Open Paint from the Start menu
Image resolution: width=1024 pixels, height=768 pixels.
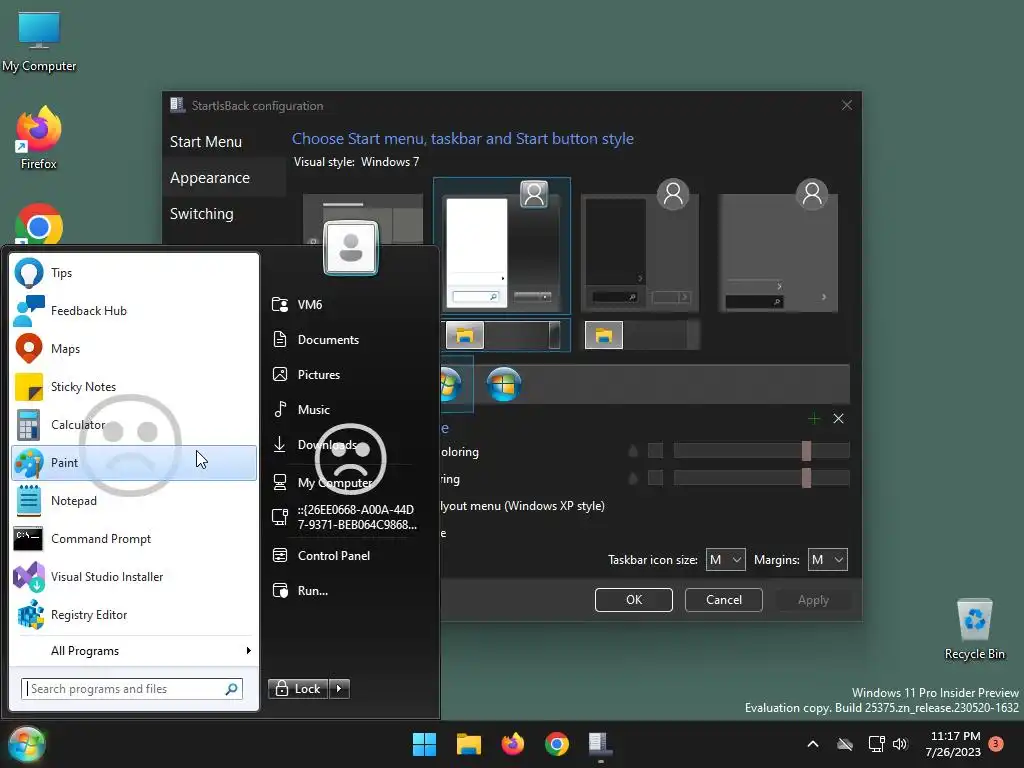point(134,462)
